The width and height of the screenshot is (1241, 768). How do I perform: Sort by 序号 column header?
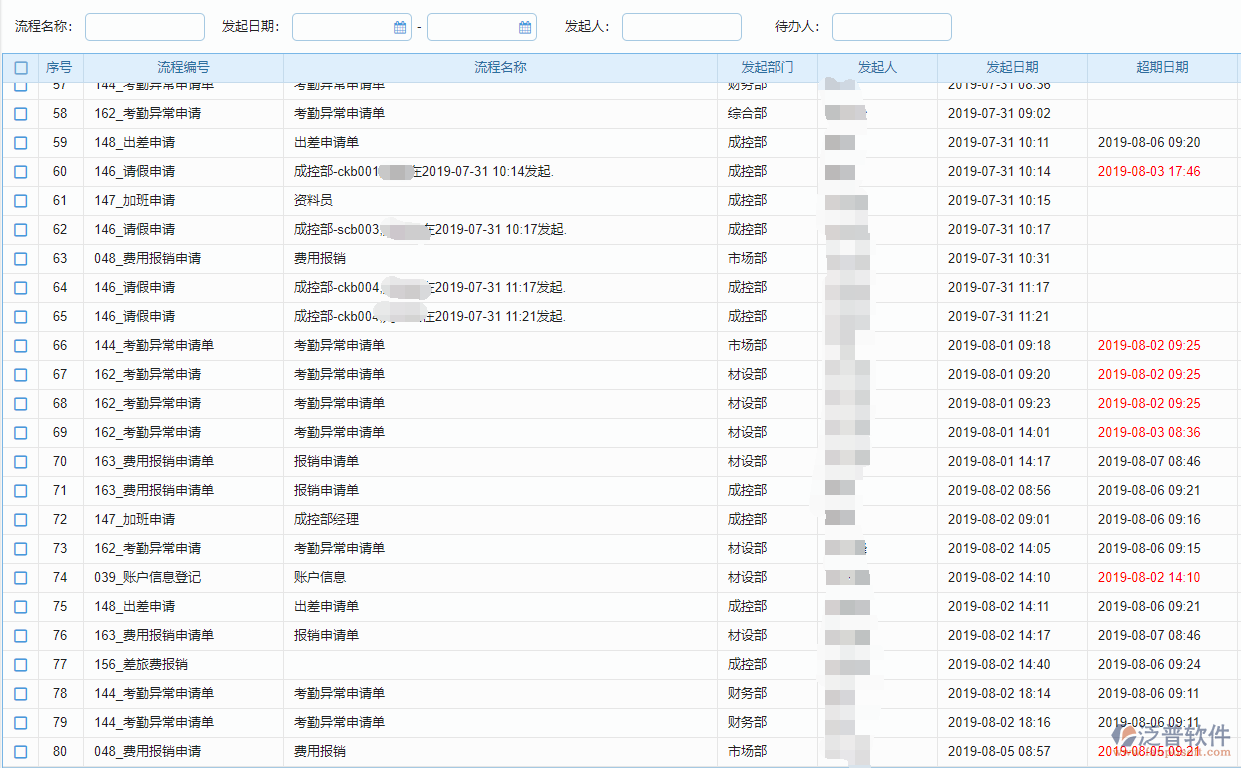click(x=60, y=68)
